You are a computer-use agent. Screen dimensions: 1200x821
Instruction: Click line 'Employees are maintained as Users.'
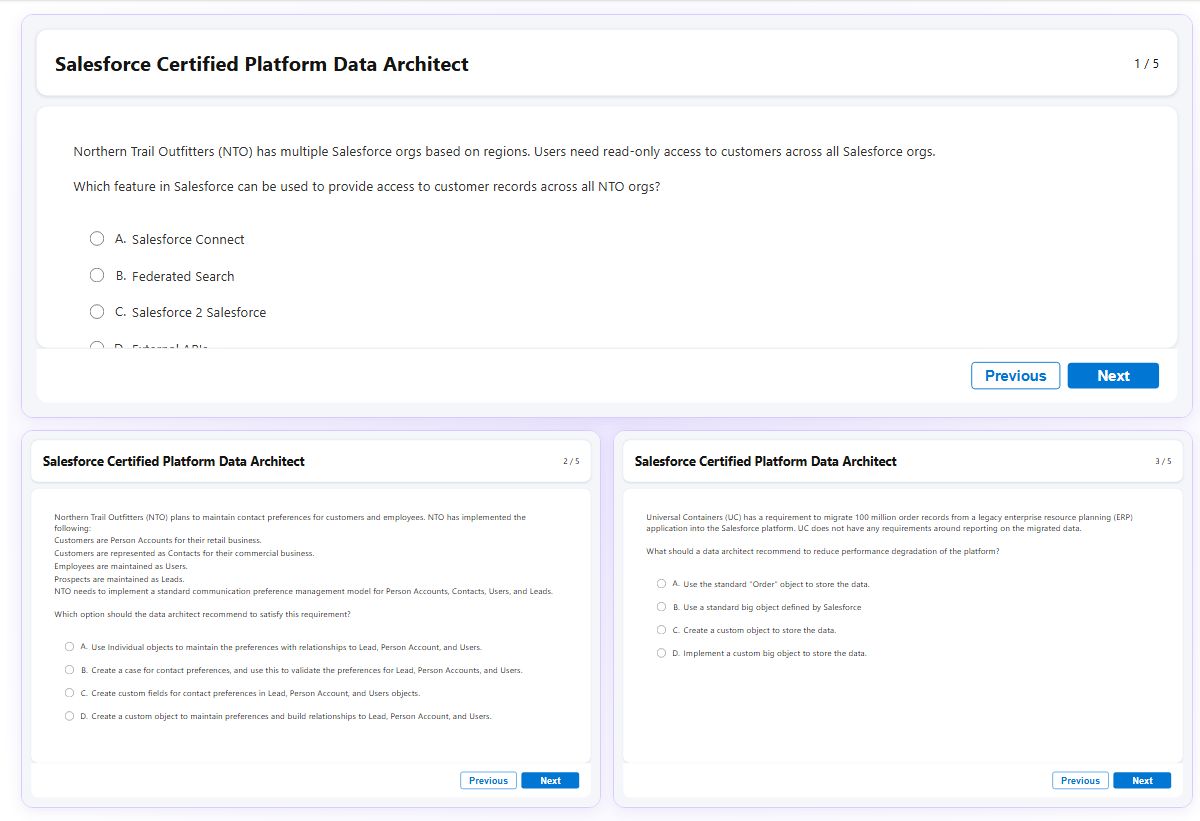point(121,566)
